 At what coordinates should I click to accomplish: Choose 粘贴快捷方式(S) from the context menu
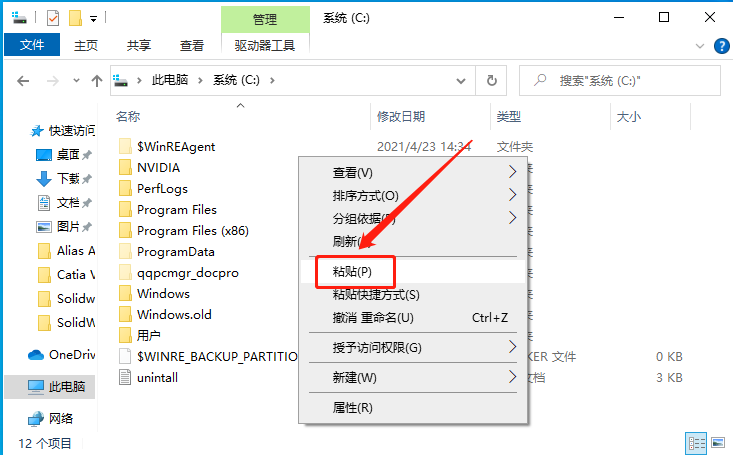coord(413,295)
